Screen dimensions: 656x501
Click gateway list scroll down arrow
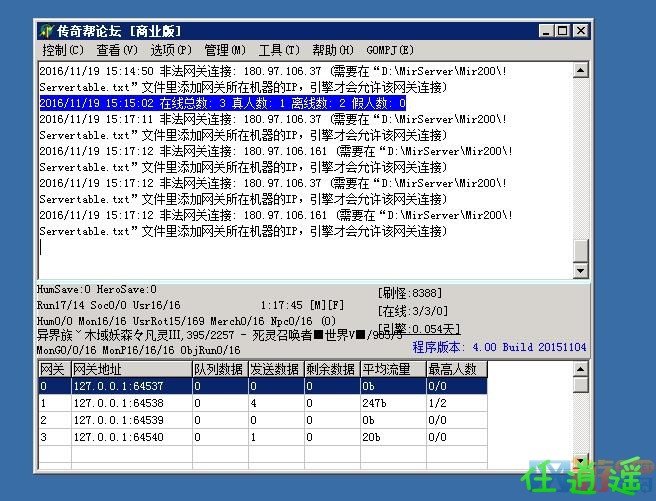tap(580, 461)
